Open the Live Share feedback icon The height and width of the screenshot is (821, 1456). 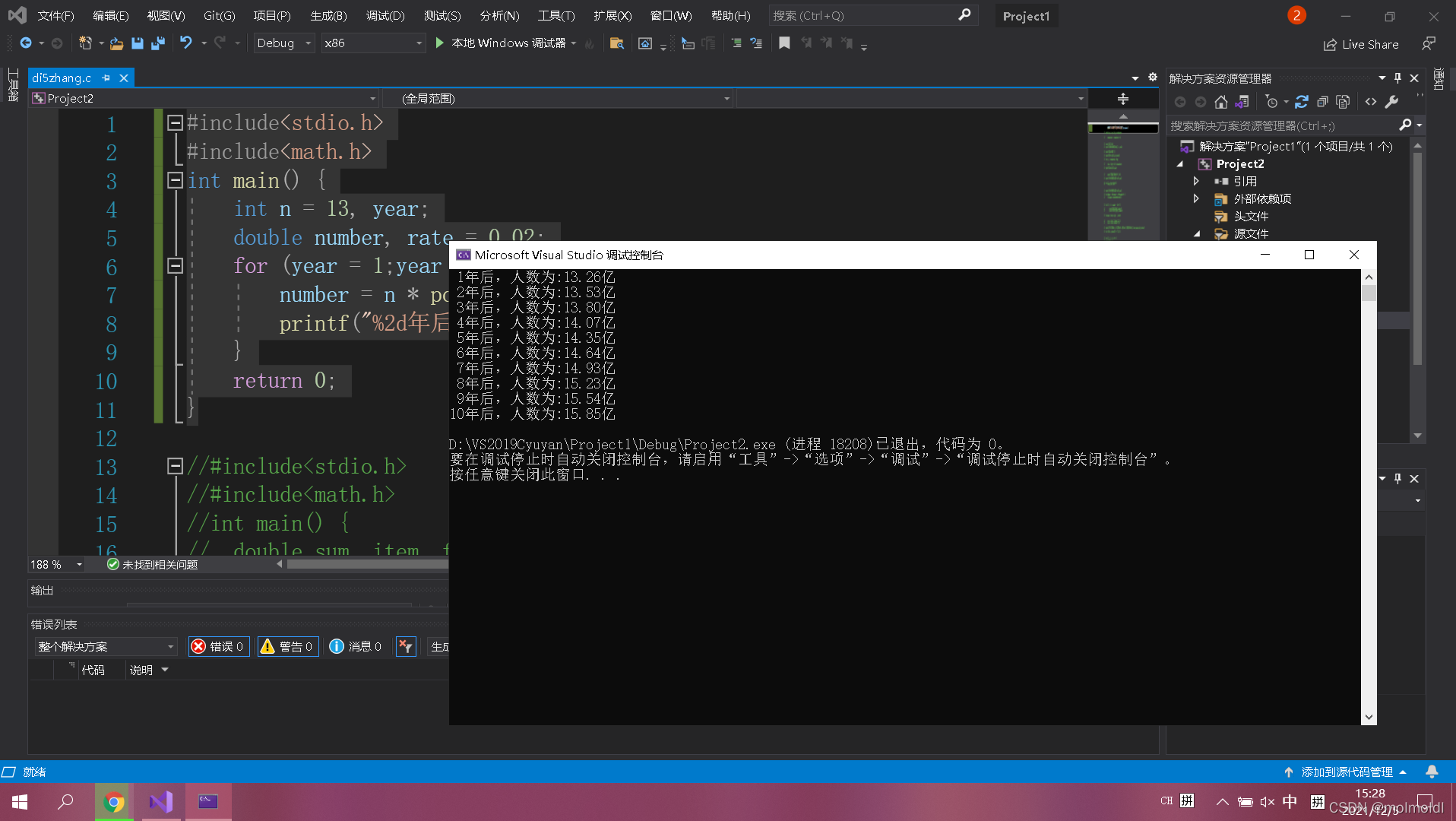[x=1429, y=44]
